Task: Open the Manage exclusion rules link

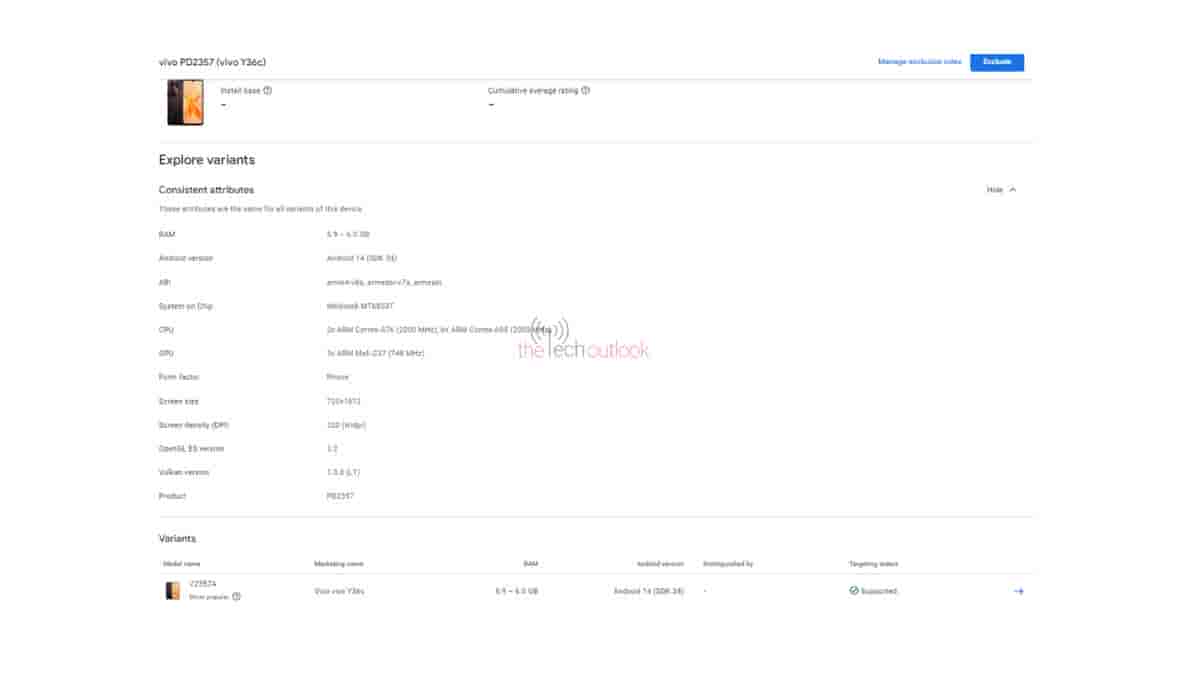Action: [x=919, y=62]
